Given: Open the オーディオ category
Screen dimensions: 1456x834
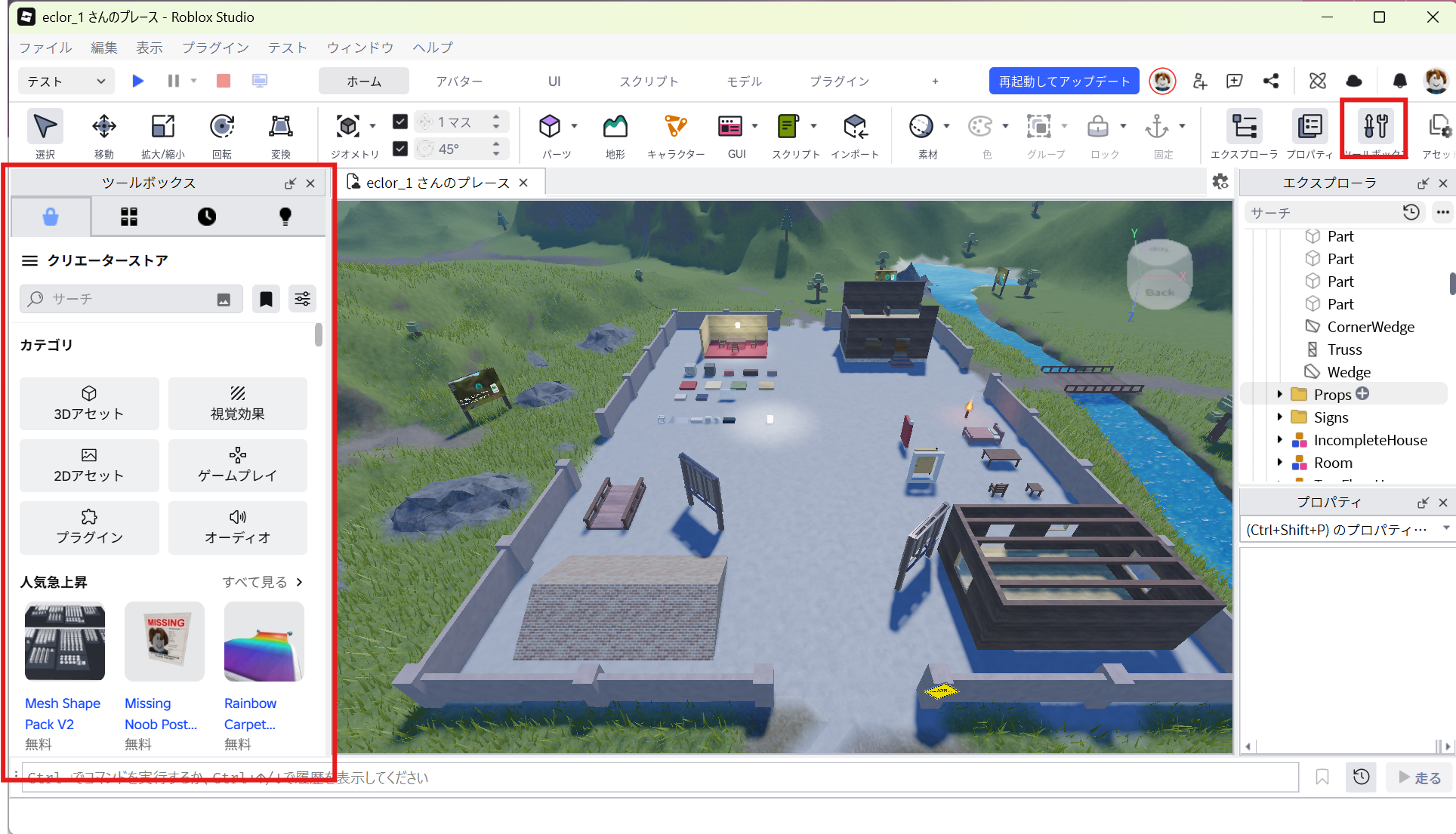Looking at the screenshot, I should (x=238, y=527).
